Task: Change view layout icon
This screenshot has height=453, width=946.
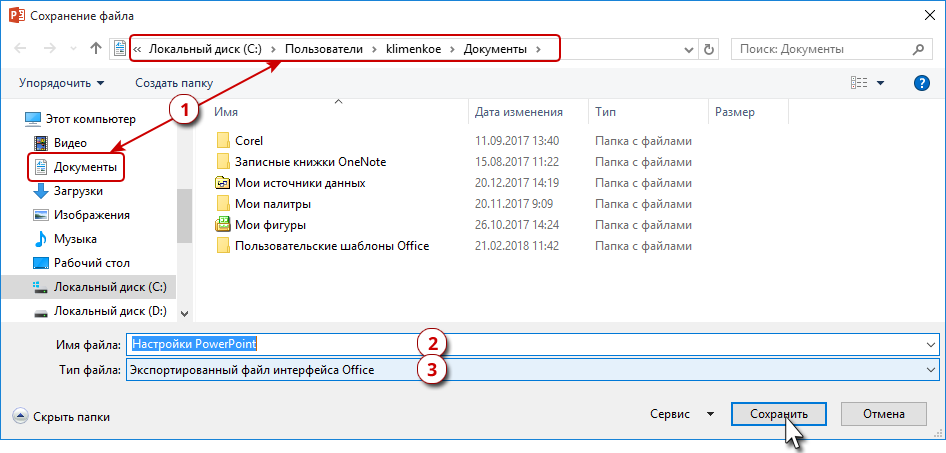Action: tap(859, 83)
